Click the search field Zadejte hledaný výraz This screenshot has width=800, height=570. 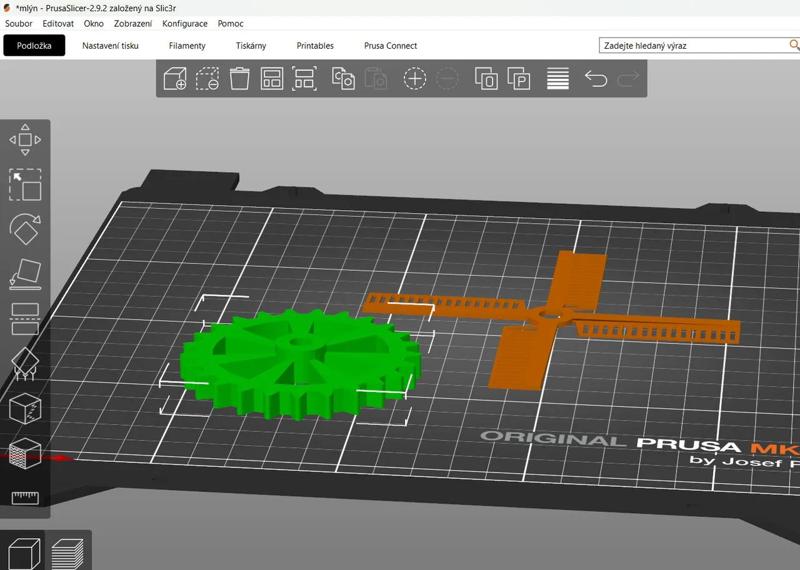690,45
